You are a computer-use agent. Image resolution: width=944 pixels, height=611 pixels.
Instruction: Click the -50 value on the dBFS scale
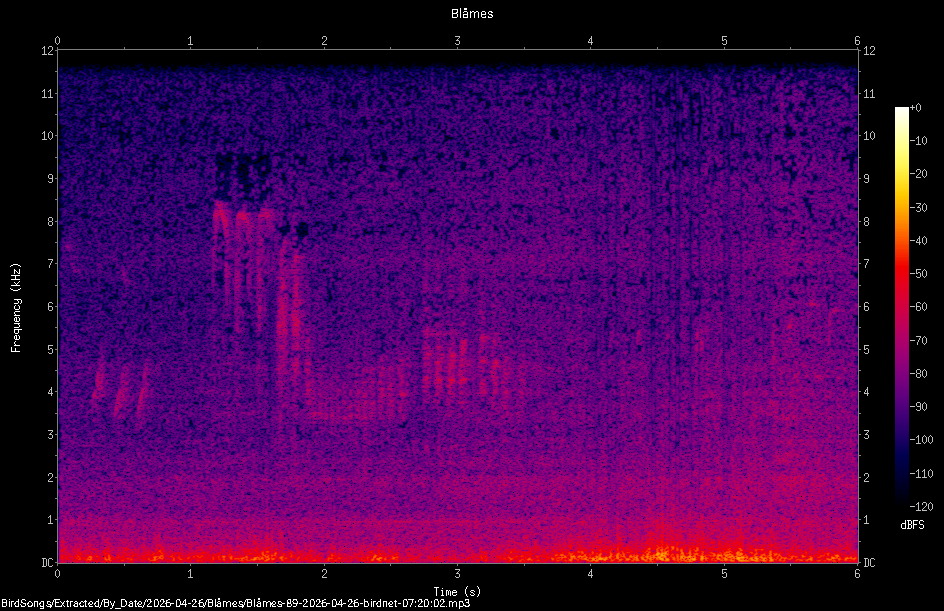point(919,274)
